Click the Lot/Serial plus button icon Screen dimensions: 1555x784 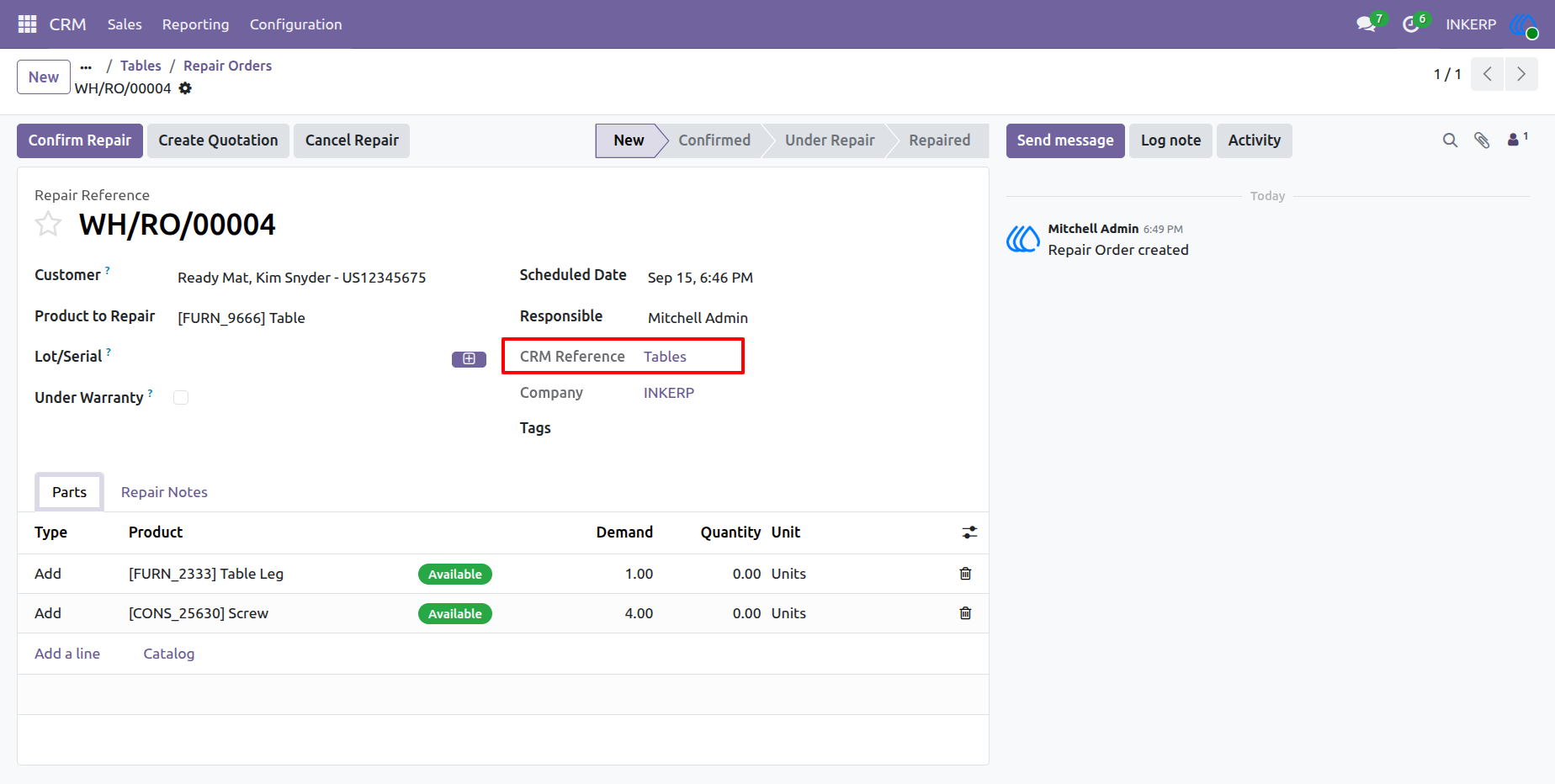point(469,359)
